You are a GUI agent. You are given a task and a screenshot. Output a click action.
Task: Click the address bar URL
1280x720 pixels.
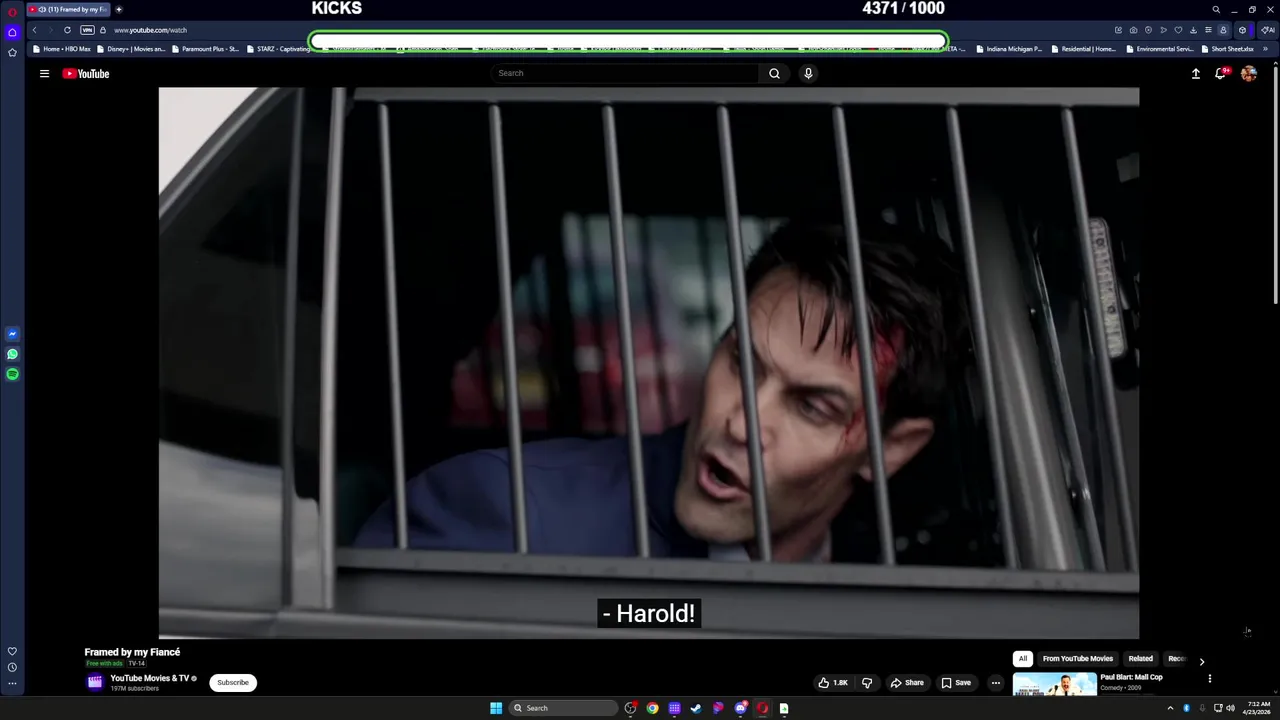(x=151, y=30)
